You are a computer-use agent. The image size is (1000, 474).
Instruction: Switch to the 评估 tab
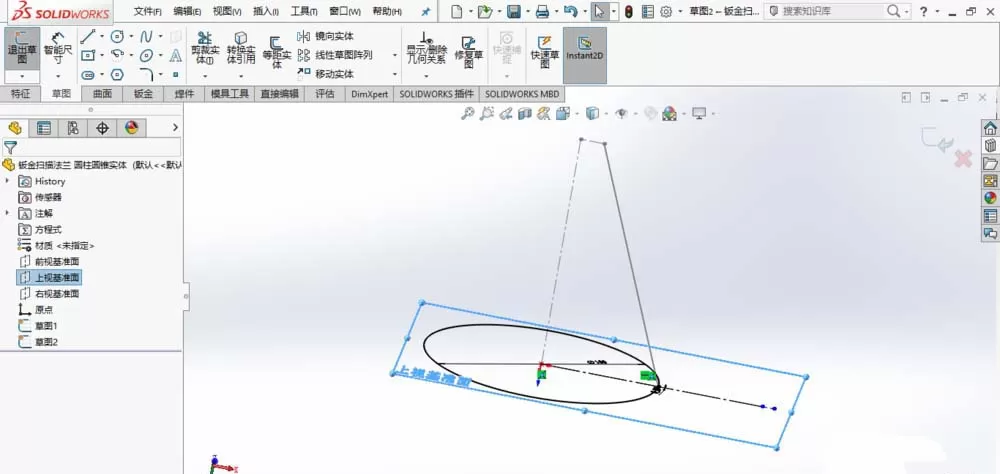[x=325, y=94]
